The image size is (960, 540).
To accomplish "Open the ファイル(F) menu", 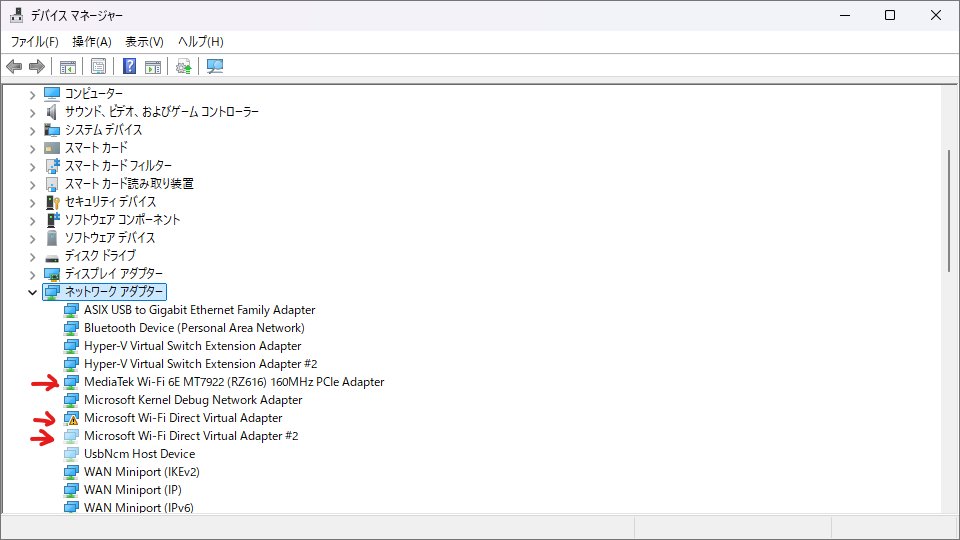I will (34, 42).
